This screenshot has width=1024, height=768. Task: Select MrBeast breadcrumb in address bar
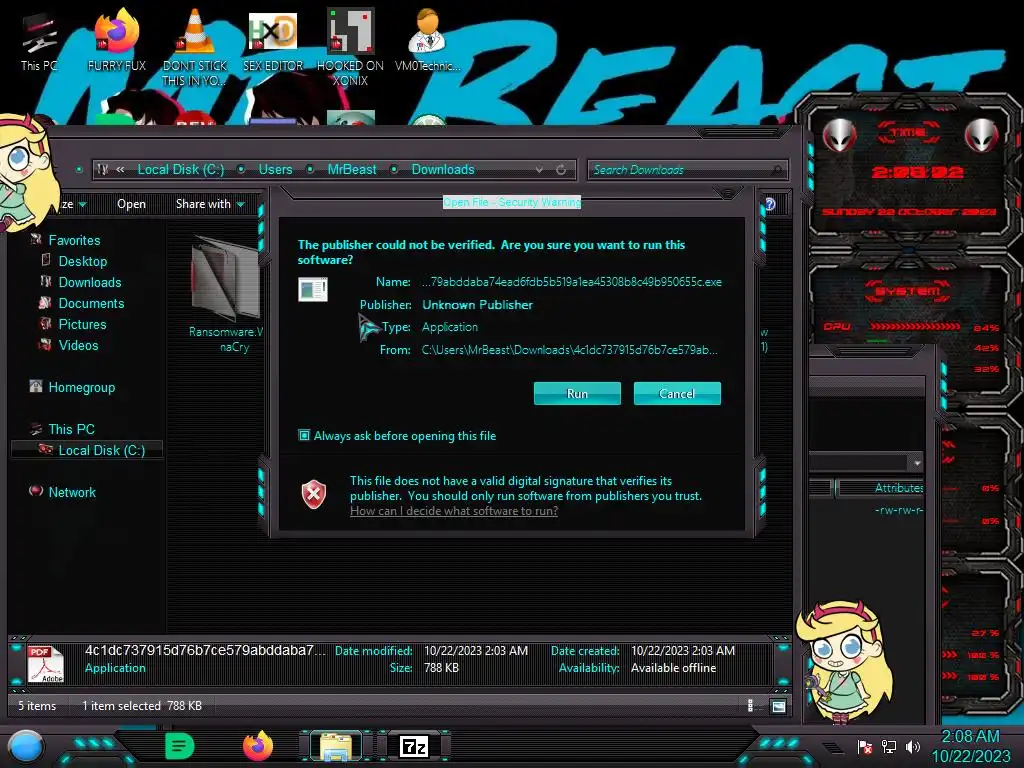[x=352, y=170]
